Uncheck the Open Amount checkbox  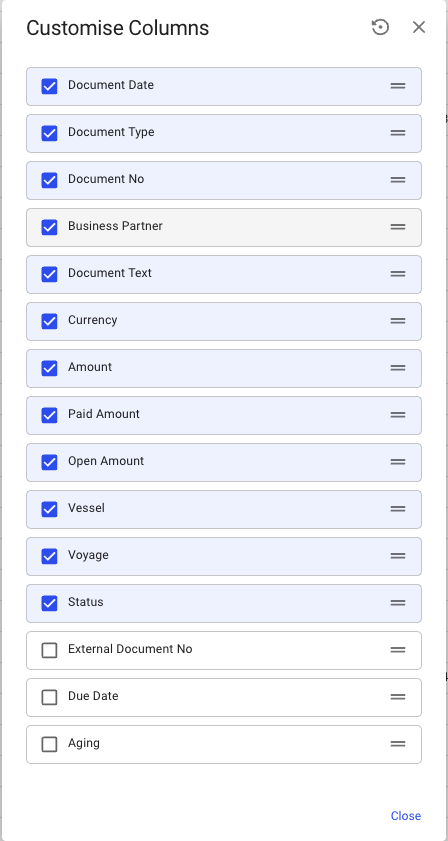point(49,462)
